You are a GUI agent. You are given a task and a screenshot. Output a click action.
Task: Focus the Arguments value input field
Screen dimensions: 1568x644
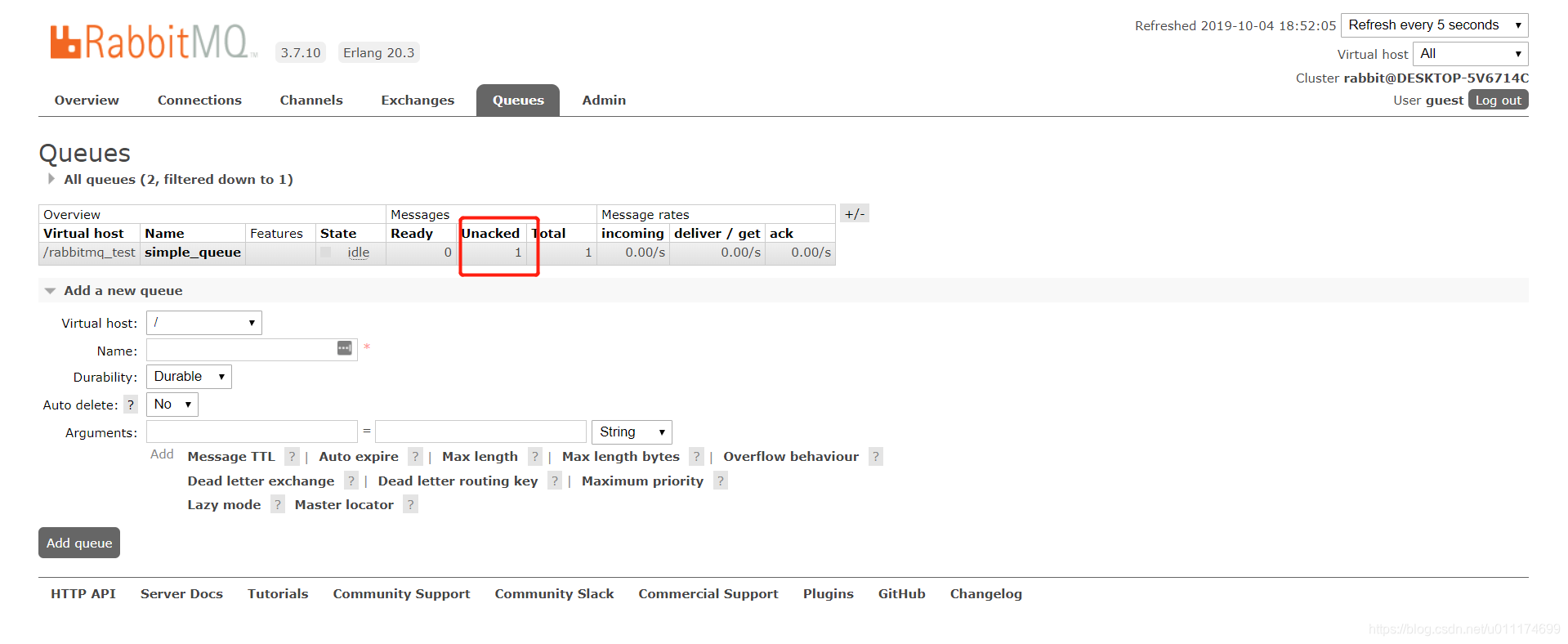point(480,432)
